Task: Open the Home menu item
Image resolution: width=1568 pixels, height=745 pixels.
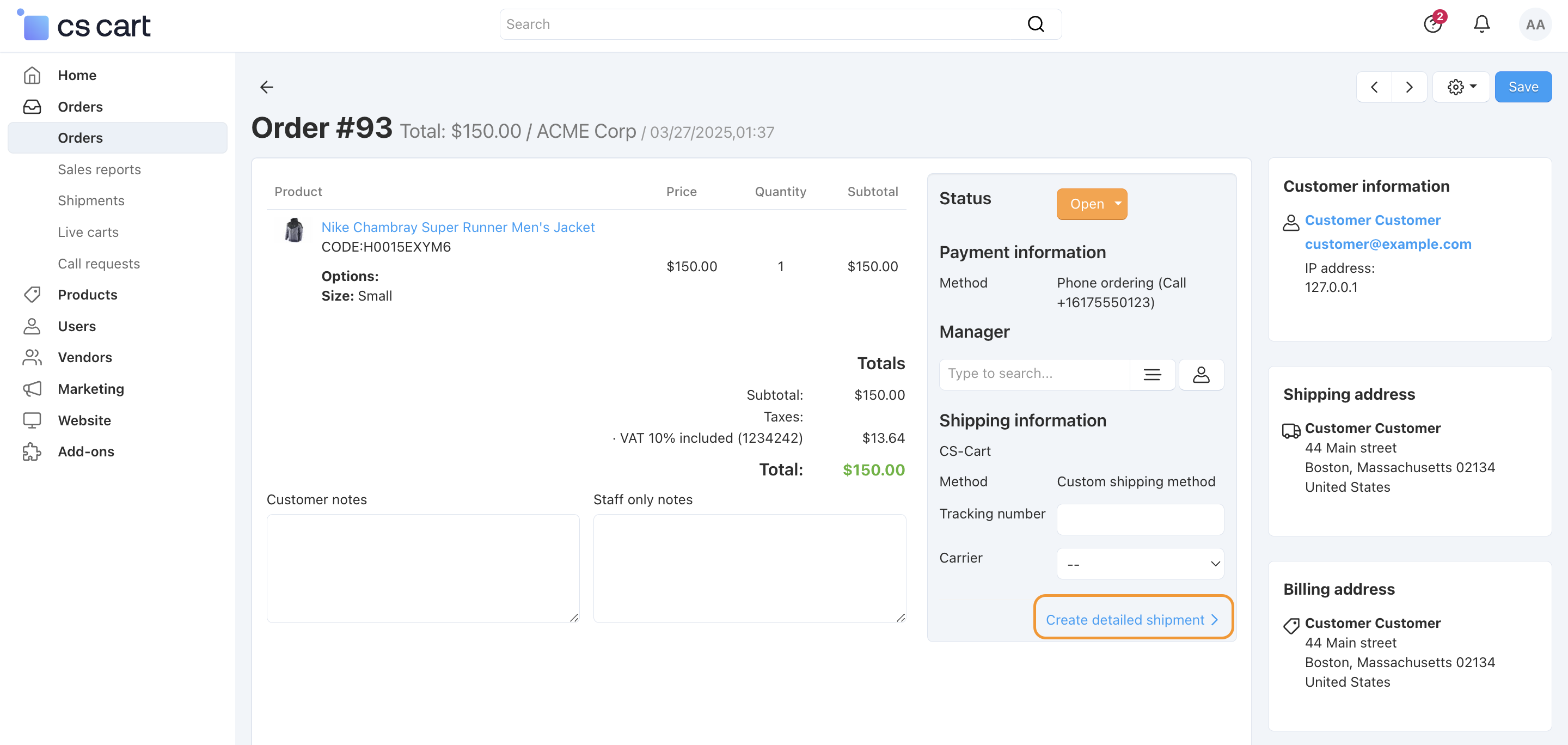Action: [77, 76]
